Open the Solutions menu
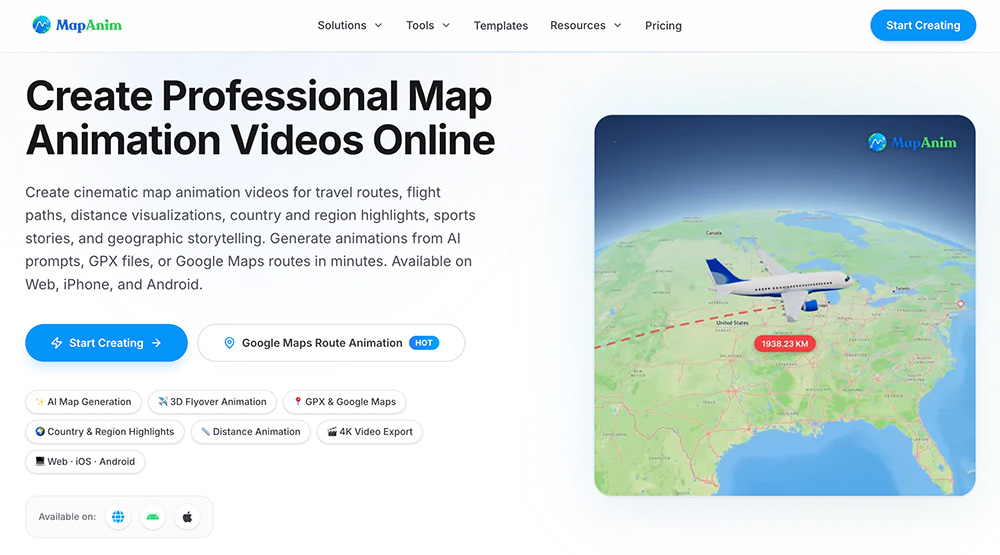Screen dimensions: 1000x555 point(350,26)
